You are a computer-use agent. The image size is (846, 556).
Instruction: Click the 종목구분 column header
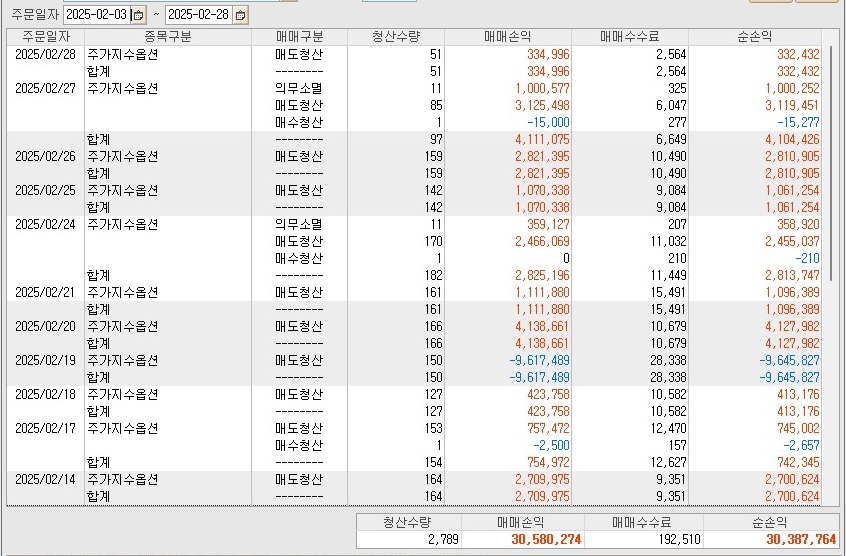[x=168, y=37]
